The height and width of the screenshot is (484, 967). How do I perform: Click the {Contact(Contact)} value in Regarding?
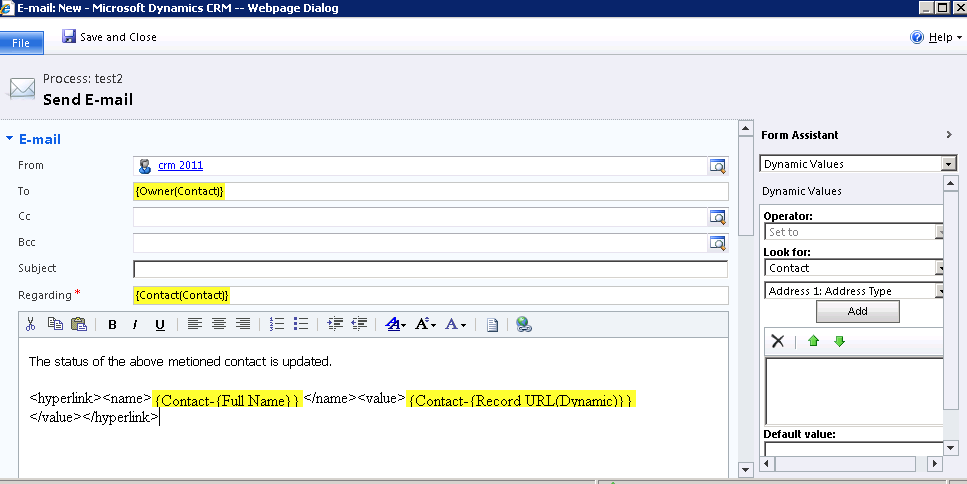point(182,295)
